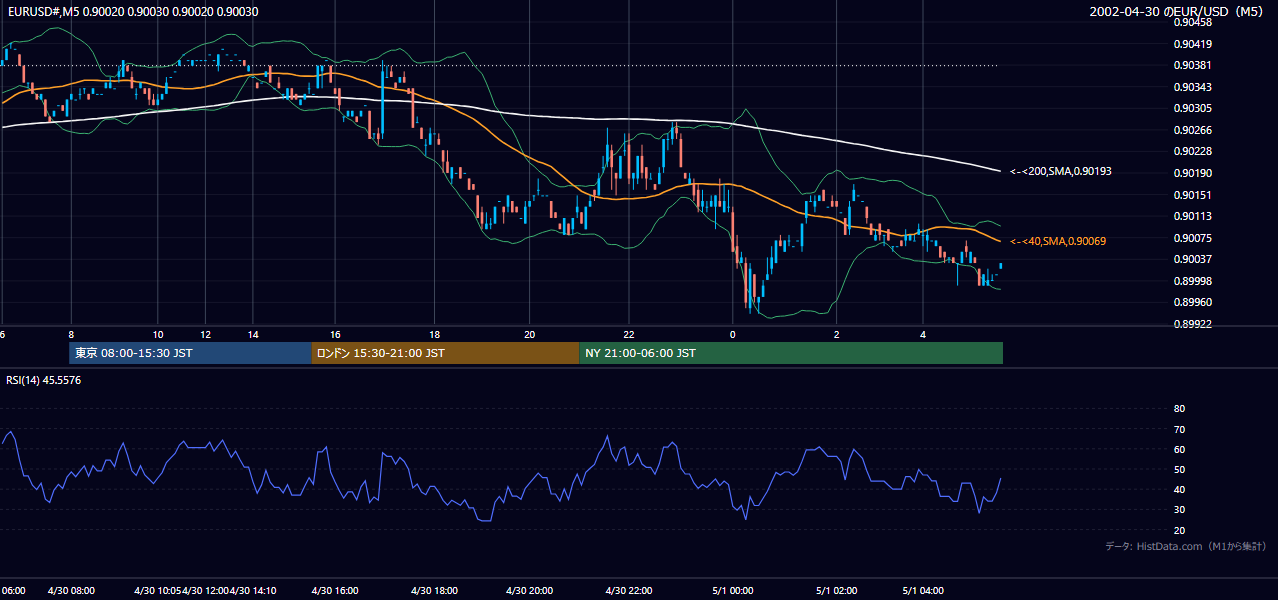Click price axis value 0.90190
The height and width of the screenshot is (600, 1278).
(x=1192, y=173)
